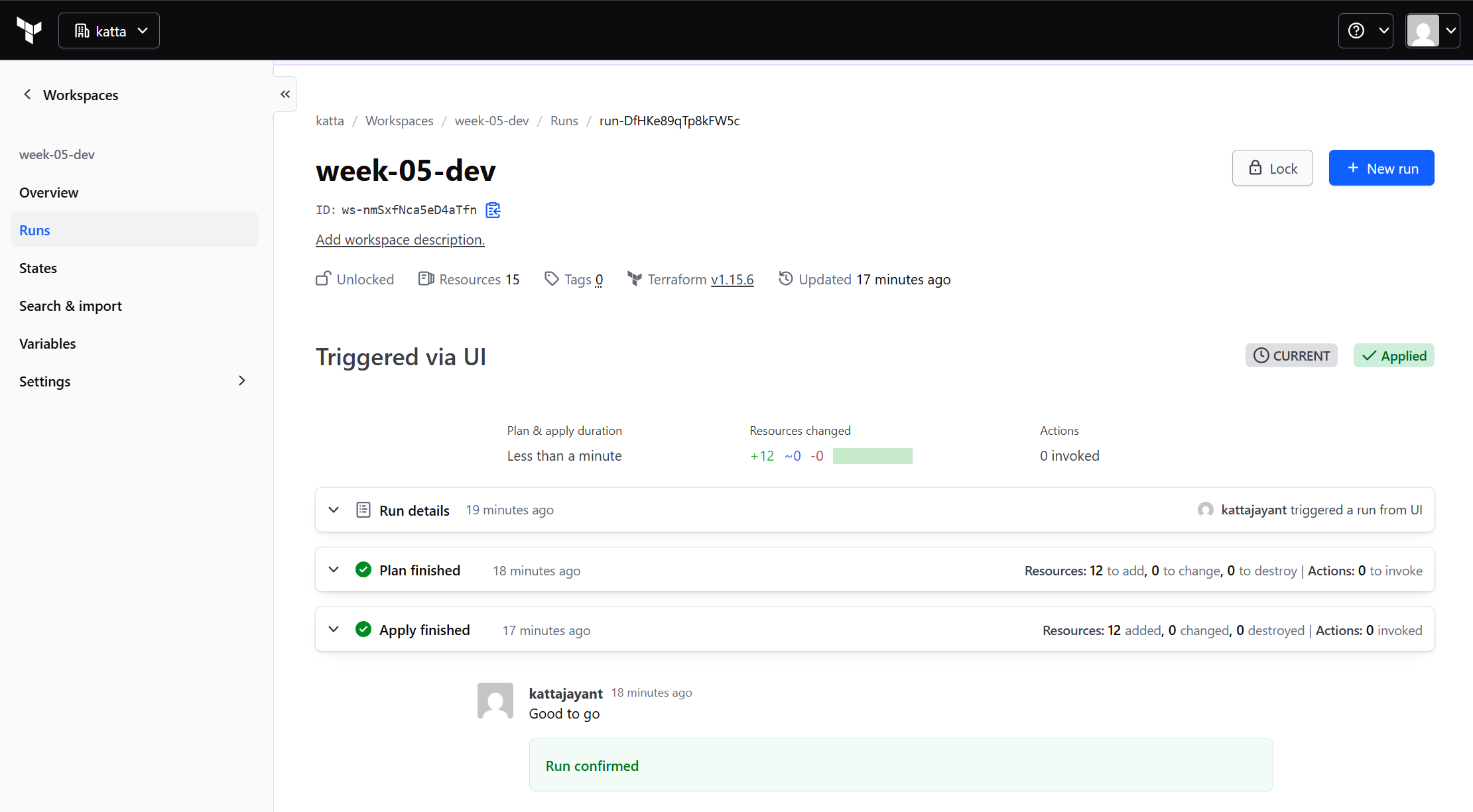1473x812 pixels.
Task: Click the green resources changed bar
Action: point(872,456)
